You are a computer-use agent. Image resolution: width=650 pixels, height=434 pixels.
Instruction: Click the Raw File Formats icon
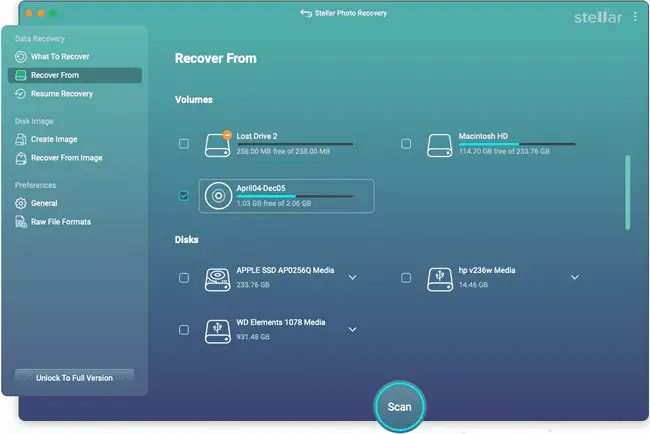point(21,222)
